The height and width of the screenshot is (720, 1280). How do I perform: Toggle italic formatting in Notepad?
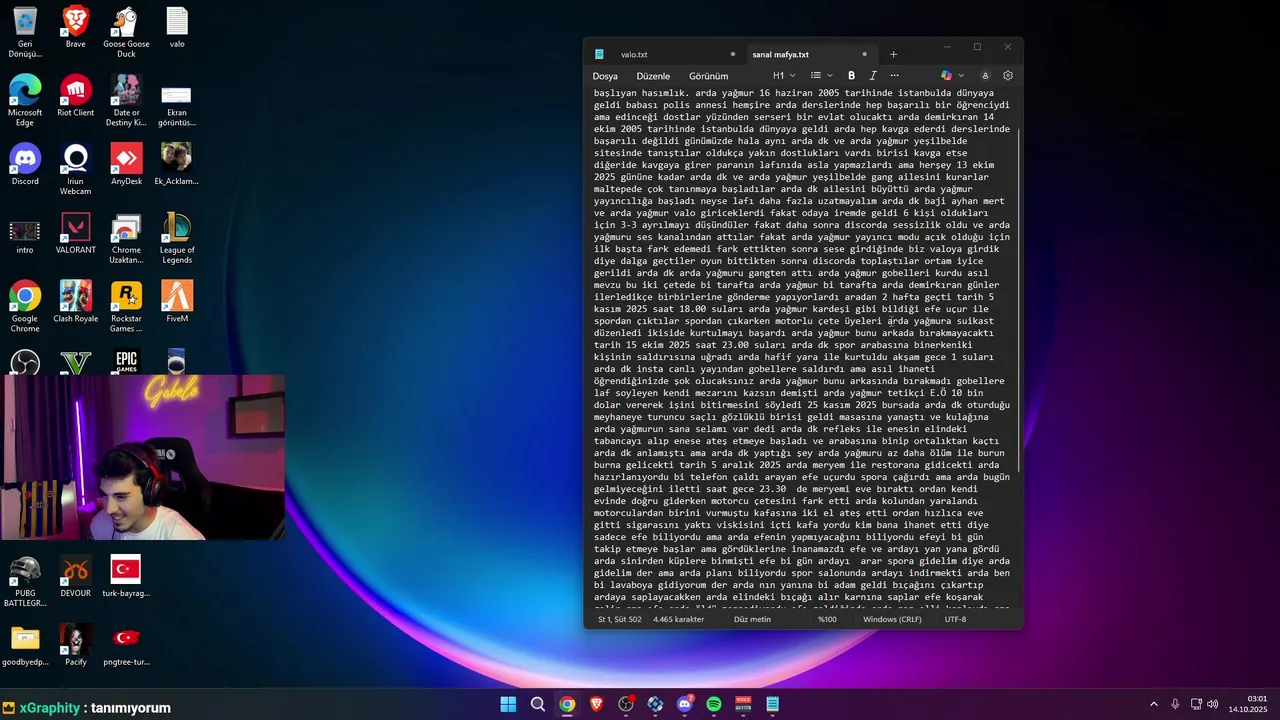coord(873,76)
